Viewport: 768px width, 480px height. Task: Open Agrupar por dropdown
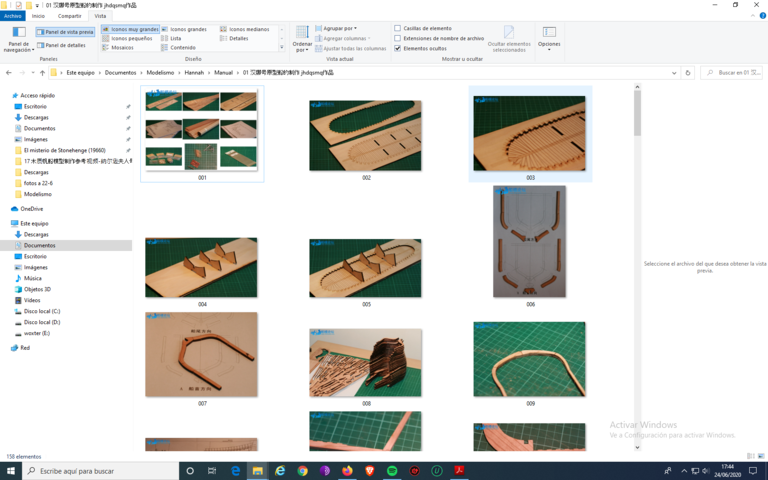coord(336,28)
